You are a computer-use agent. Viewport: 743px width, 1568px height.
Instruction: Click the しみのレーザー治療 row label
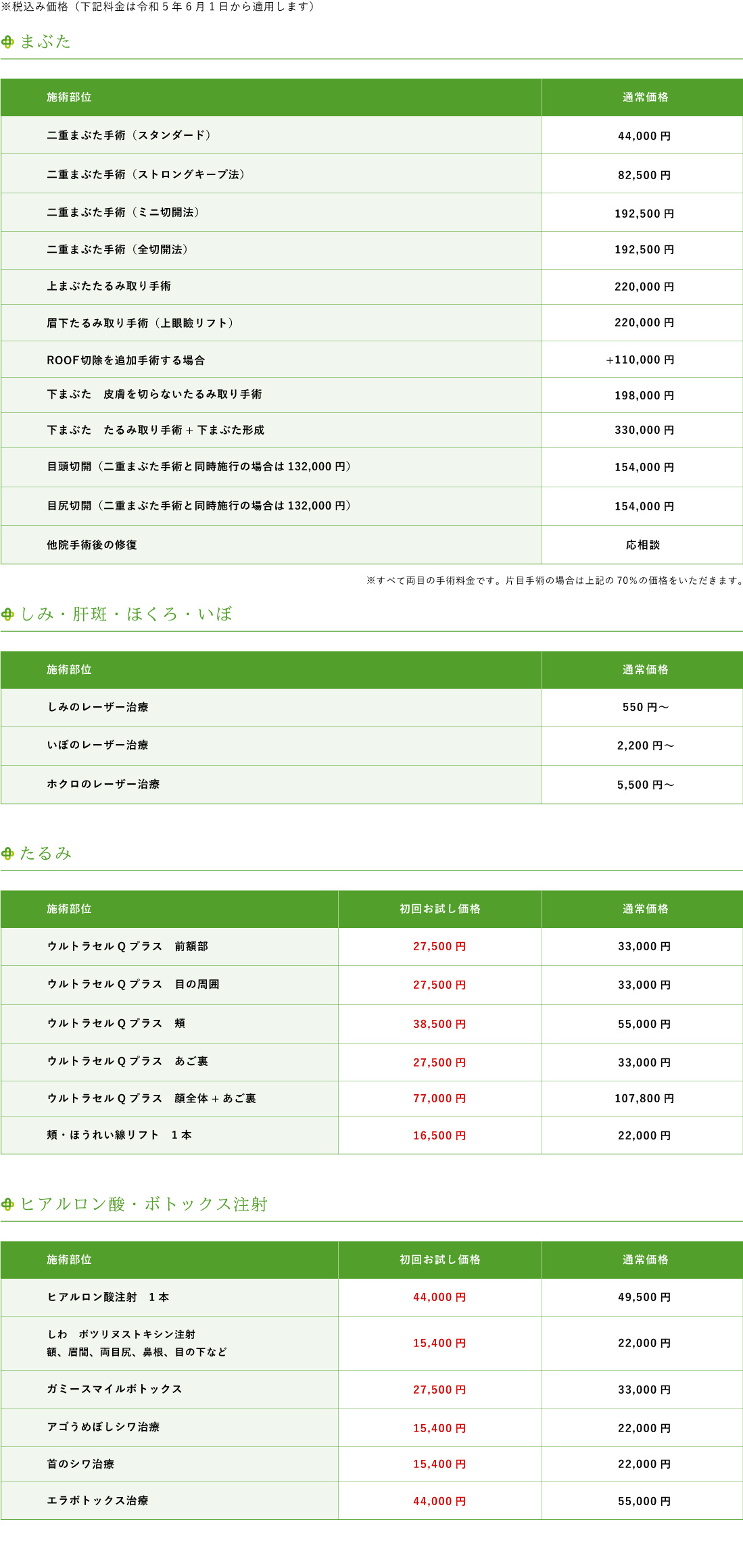click(97, 707)
